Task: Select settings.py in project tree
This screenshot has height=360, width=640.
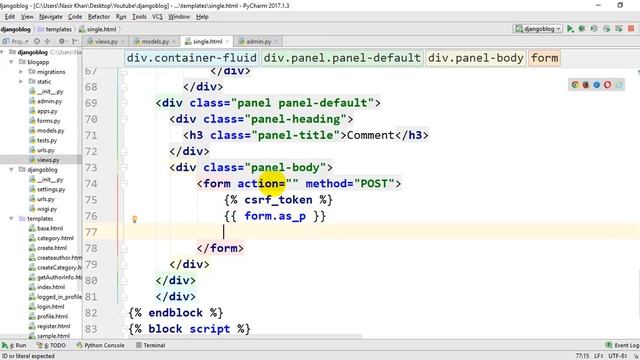Action: tap(51, 189)
